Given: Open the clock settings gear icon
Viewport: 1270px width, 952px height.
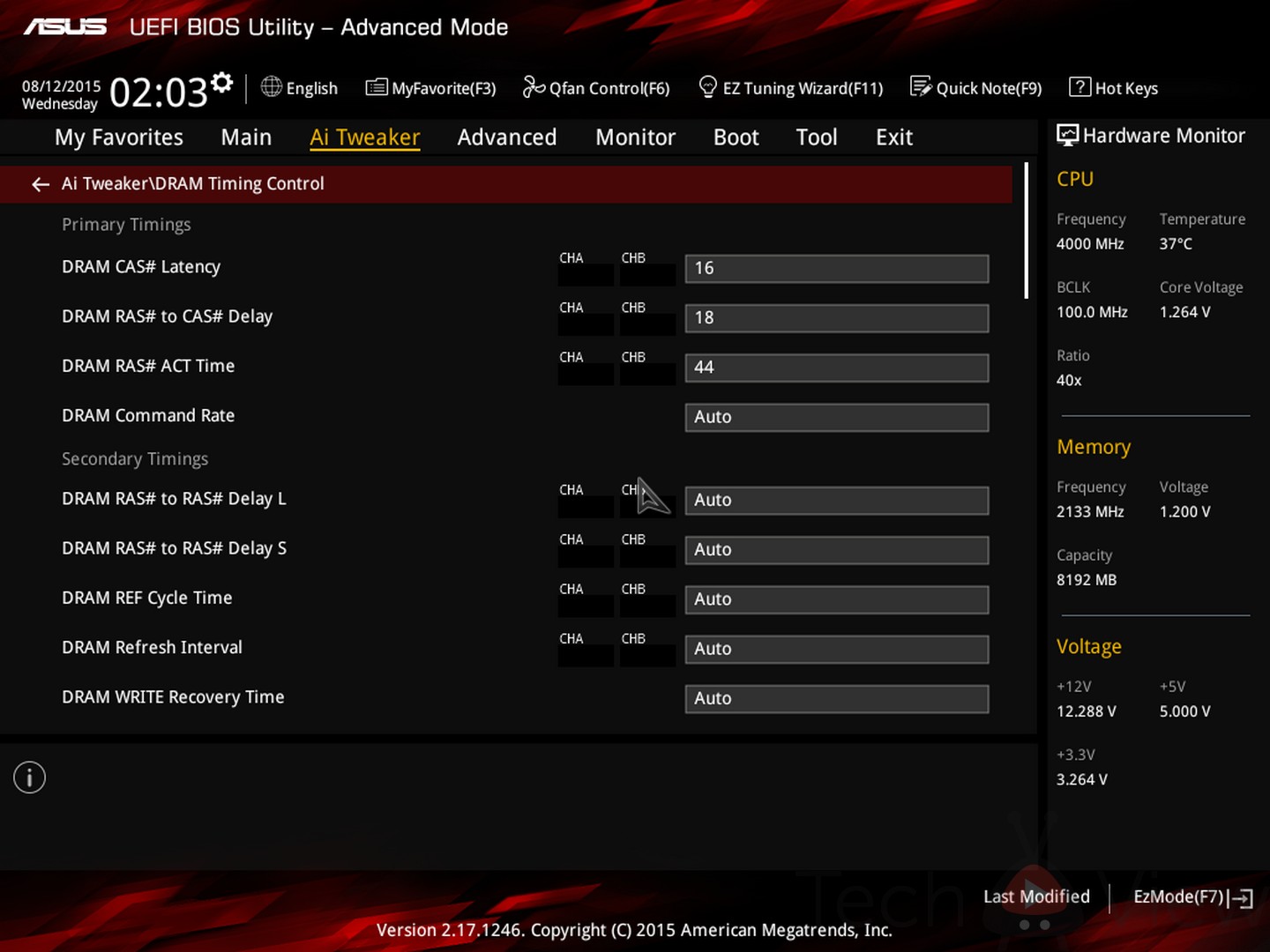Looking at the screenshot, I should 222,83.
